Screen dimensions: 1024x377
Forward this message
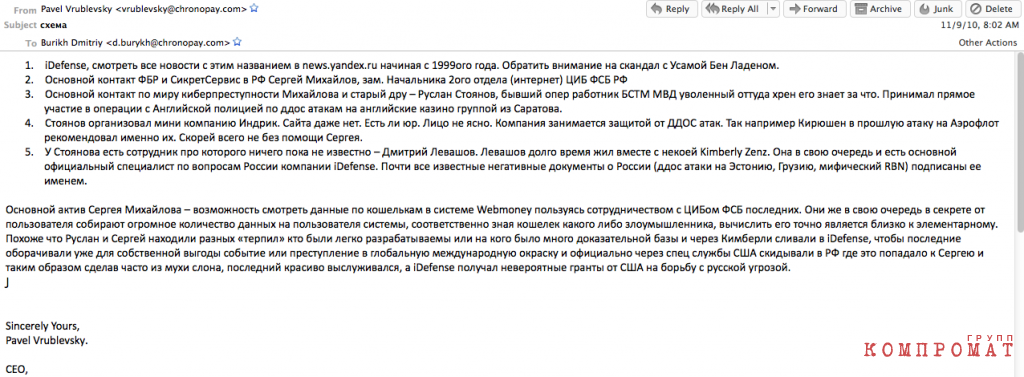point(814,9)
